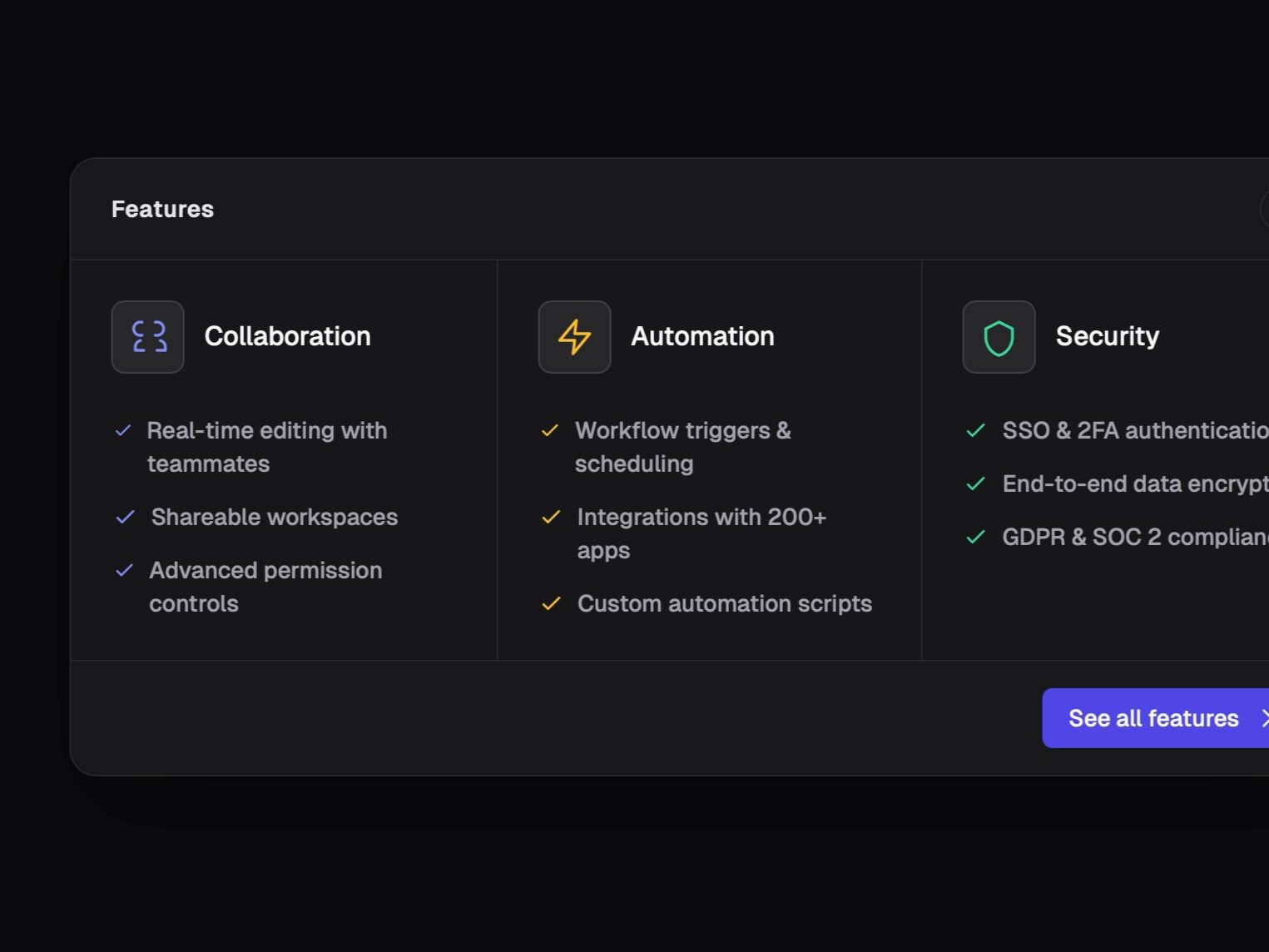The width and height of the screenshot is (1269, 952).
Task: Click the partially visible circular button top right
Action: click(1266, 209)
